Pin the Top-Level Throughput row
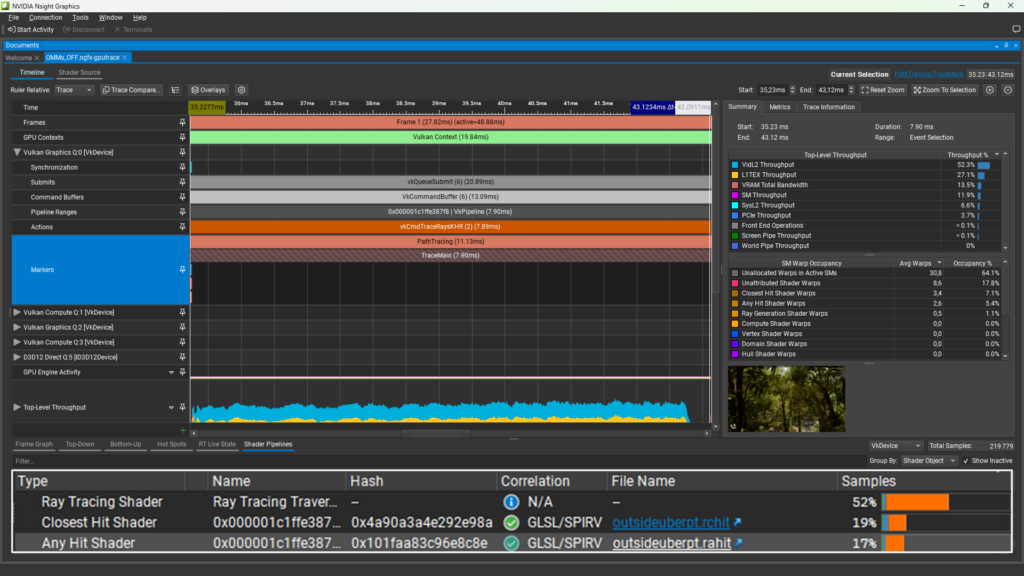This screenshot has width=1024, height=576. point(182,408)
